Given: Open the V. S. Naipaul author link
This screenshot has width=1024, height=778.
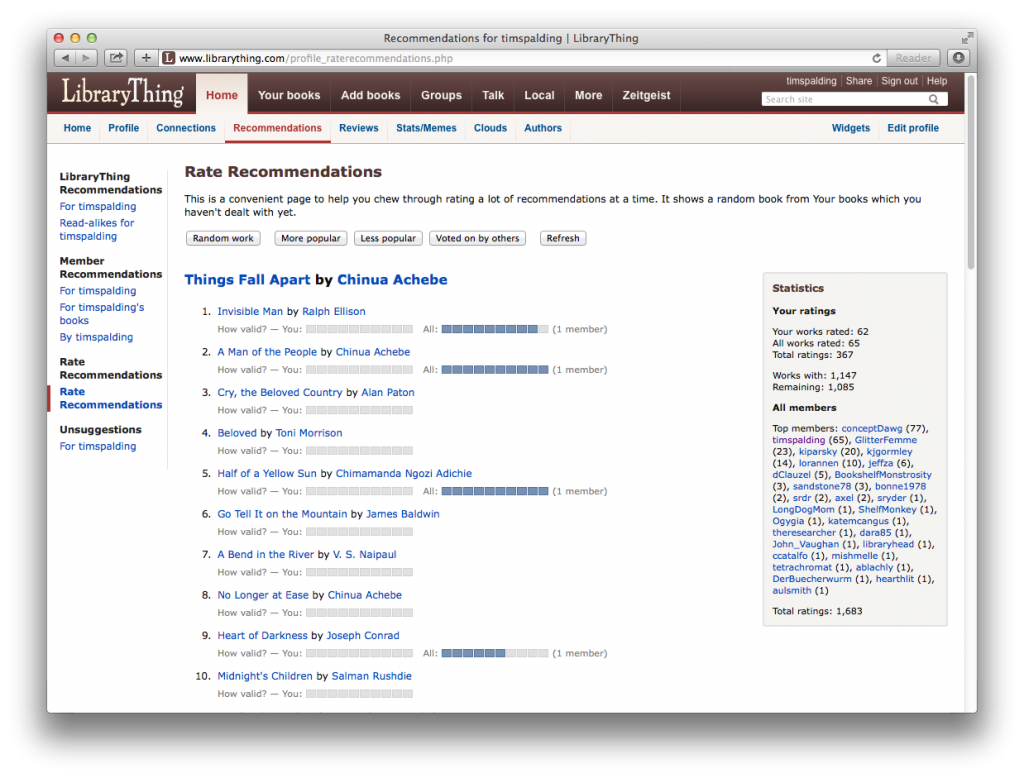Looking at the screenshot, I should click(x=364, y=555).
